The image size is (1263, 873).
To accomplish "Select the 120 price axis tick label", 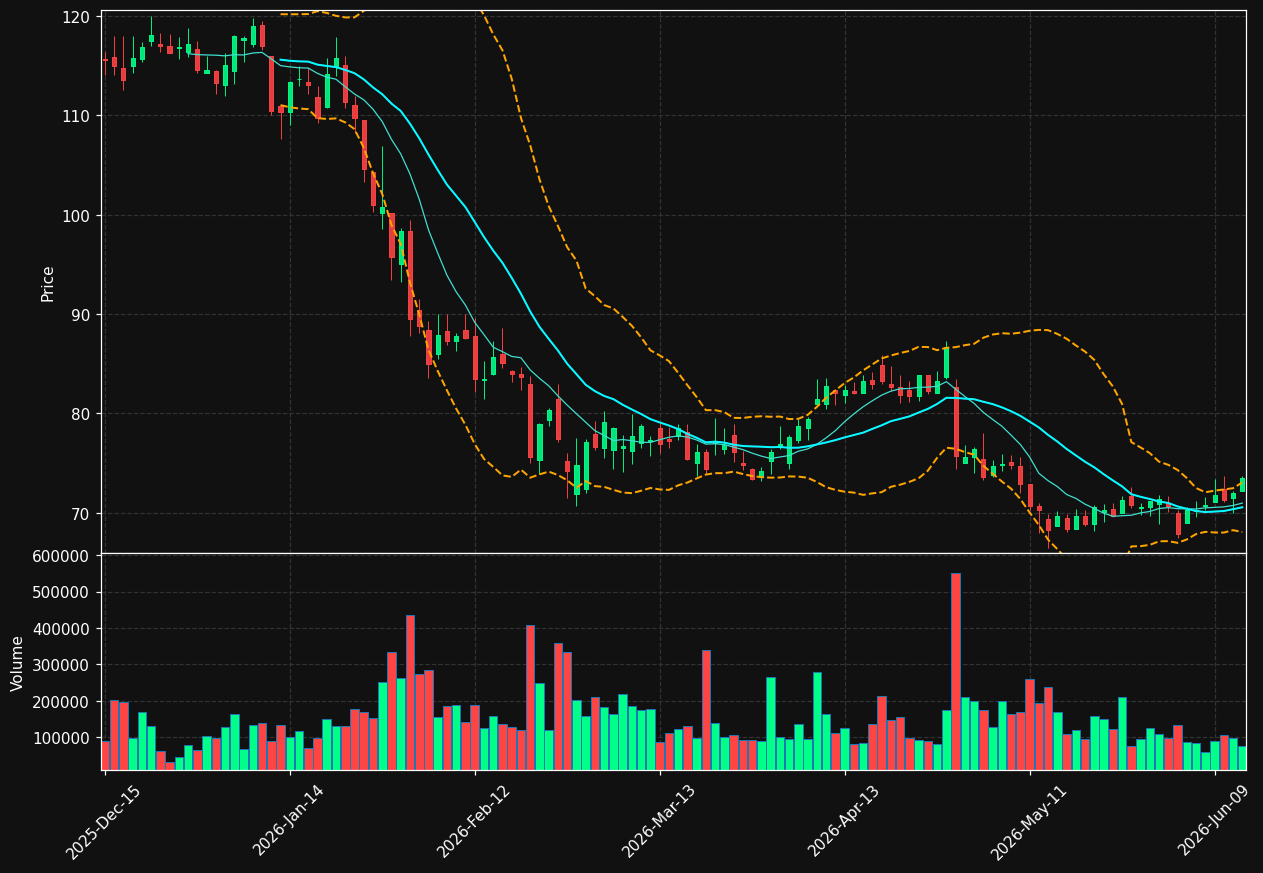I will (77, 17).
